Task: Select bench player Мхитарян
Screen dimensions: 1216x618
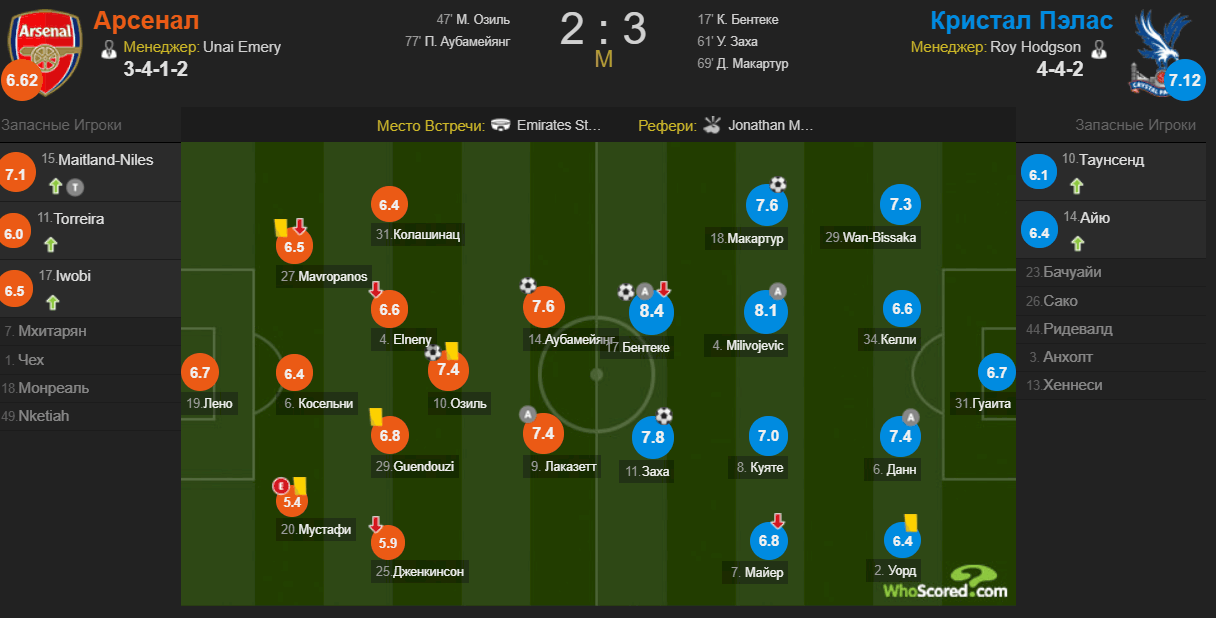Action: coord(90,331)
